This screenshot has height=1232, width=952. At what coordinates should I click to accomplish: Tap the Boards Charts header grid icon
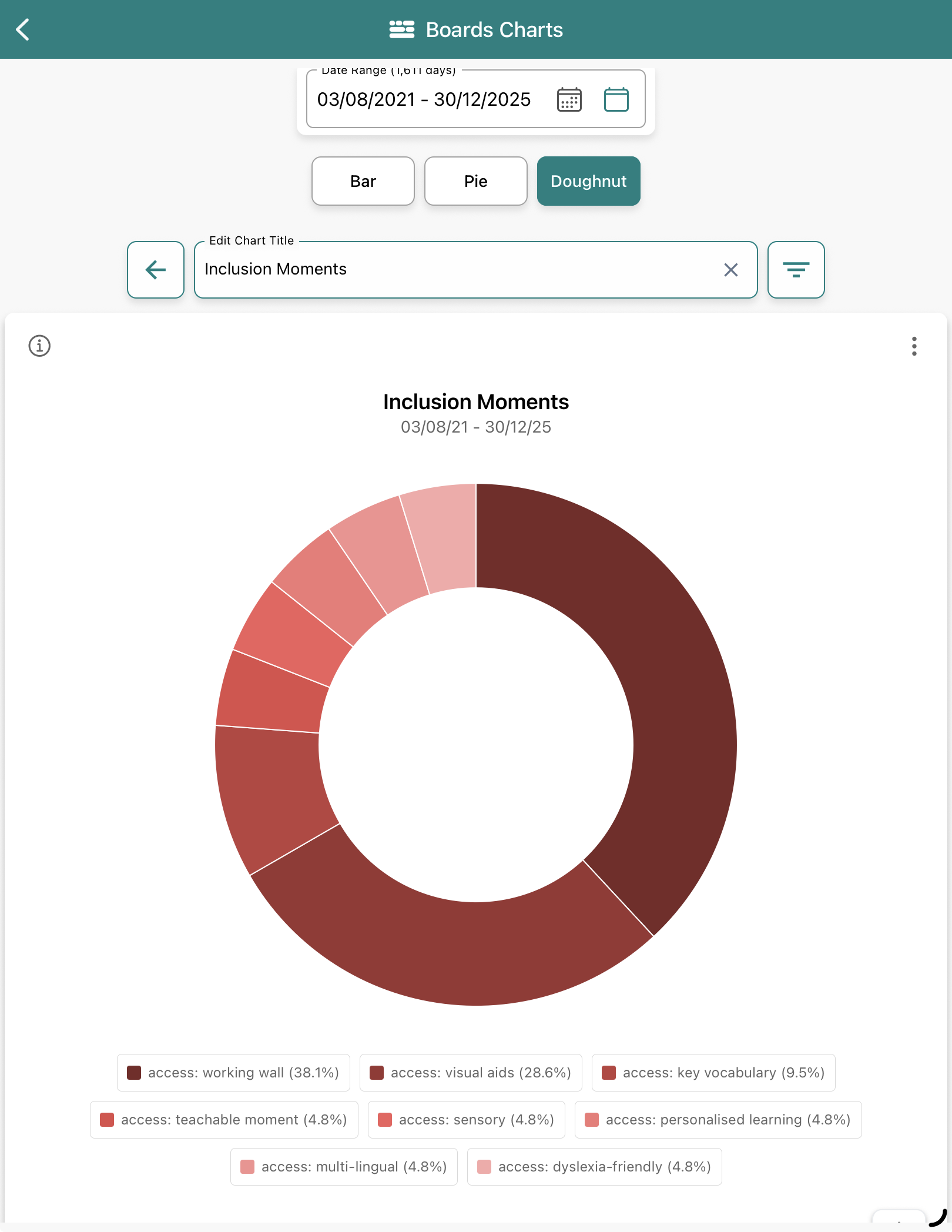pos(401,28)
